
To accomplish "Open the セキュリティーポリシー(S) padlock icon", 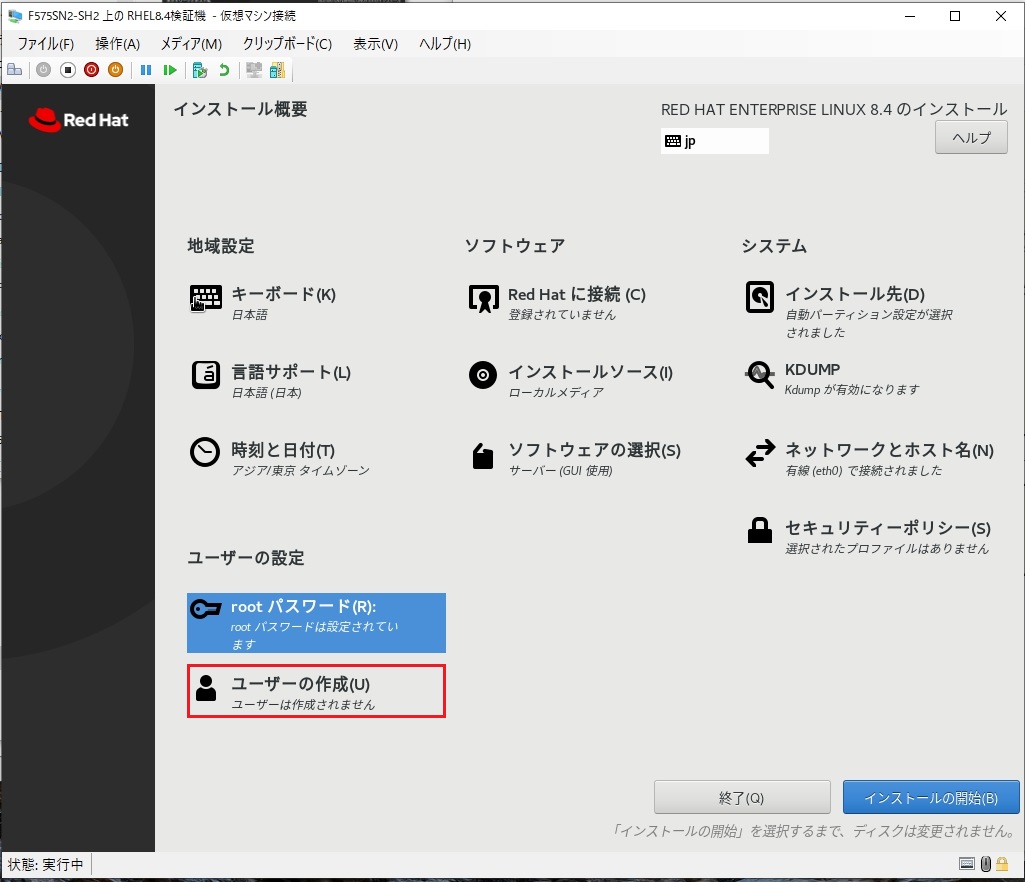I will [x=760, y=530].
